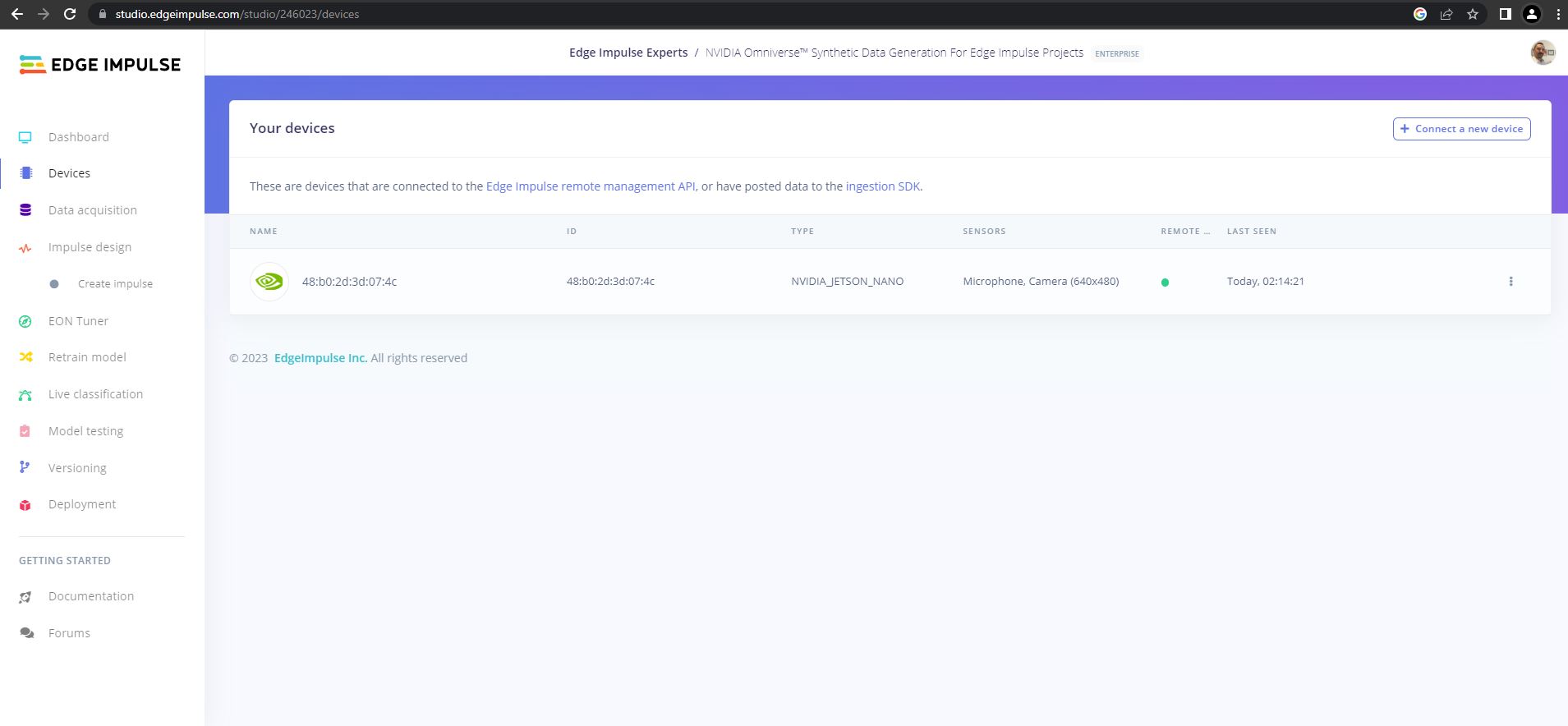
Task: Open the browser share icon
Action: 1446,14
